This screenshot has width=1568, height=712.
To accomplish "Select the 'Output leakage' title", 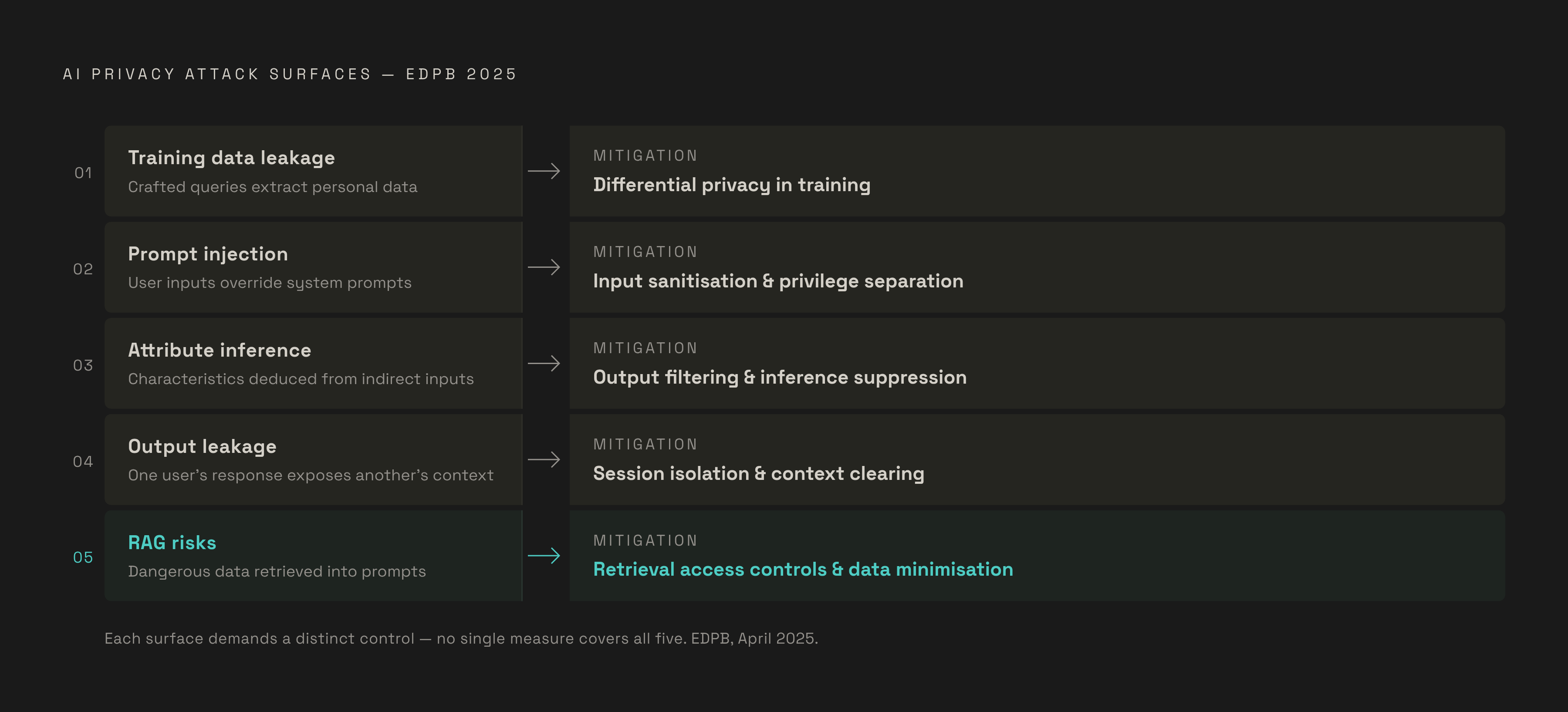I will pos(202,447).
